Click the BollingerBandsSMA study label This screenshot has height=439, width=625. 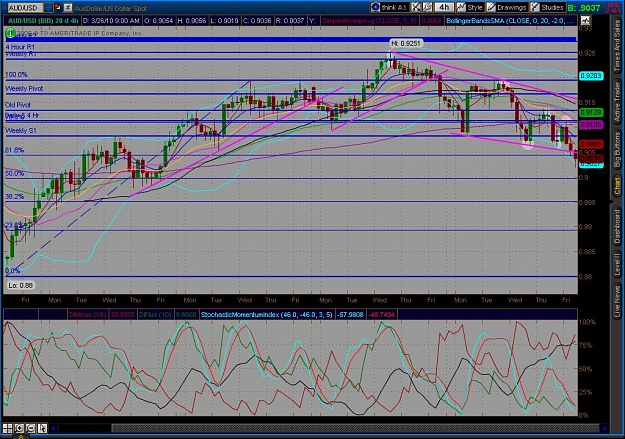[x=511, y=21]
